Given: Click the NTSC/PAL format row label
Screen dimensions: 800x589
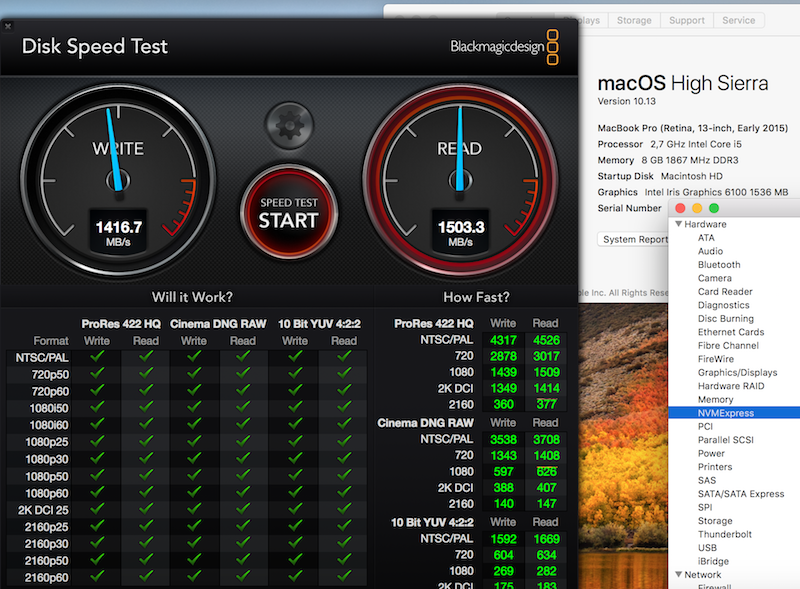Looking at the screenshot, I should pyautogui.click(x=42, y=357).
